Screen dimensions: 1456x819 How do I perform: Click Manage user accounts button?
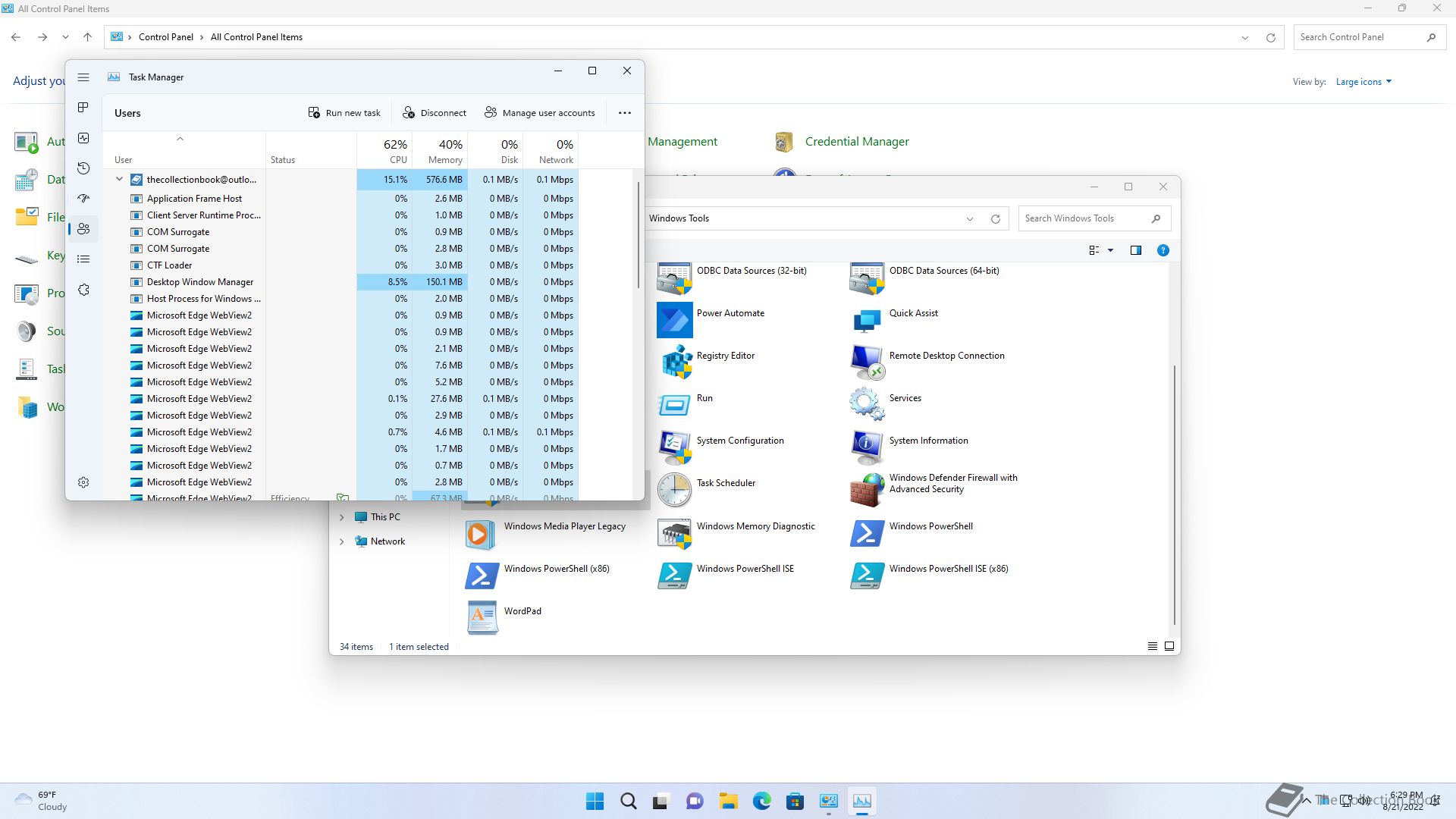point(540,113)
